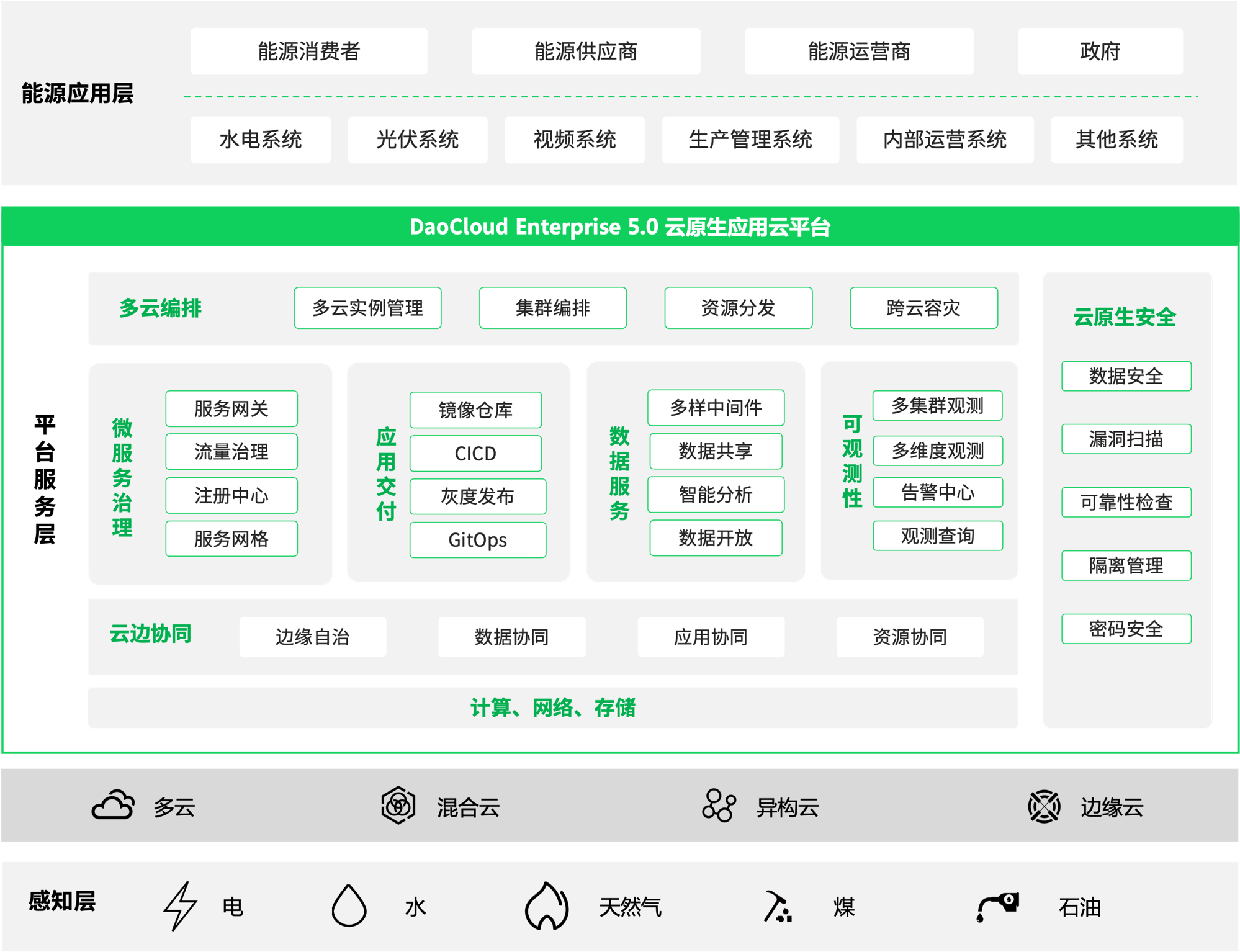The width and height of the screenshot is (1240, 952).
Task: Select the 能源运营商 box
Action: pyautogui.click(x=859, y=51)
